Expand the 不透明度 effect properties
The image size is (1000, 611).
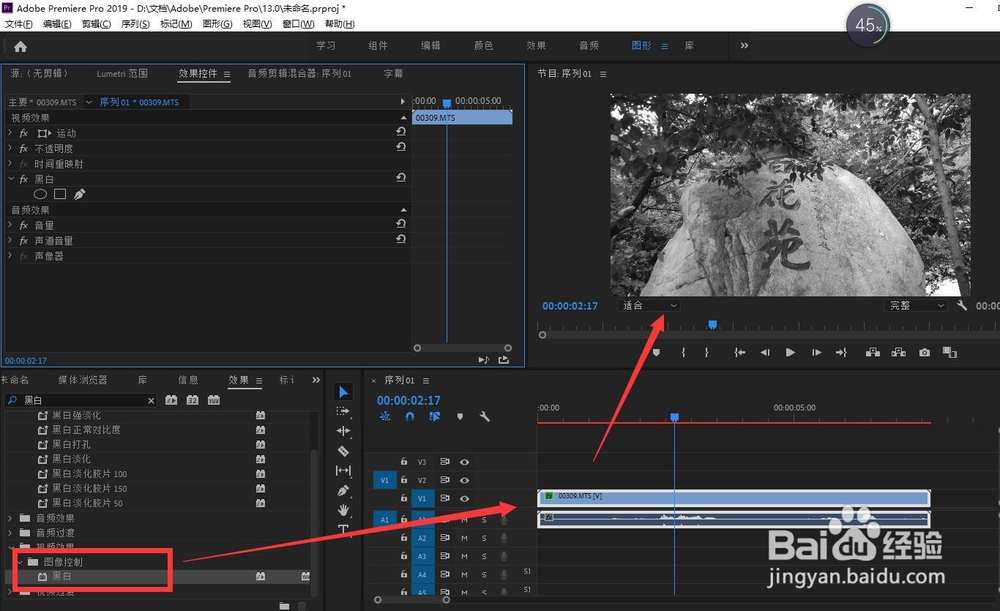[10, 148]
